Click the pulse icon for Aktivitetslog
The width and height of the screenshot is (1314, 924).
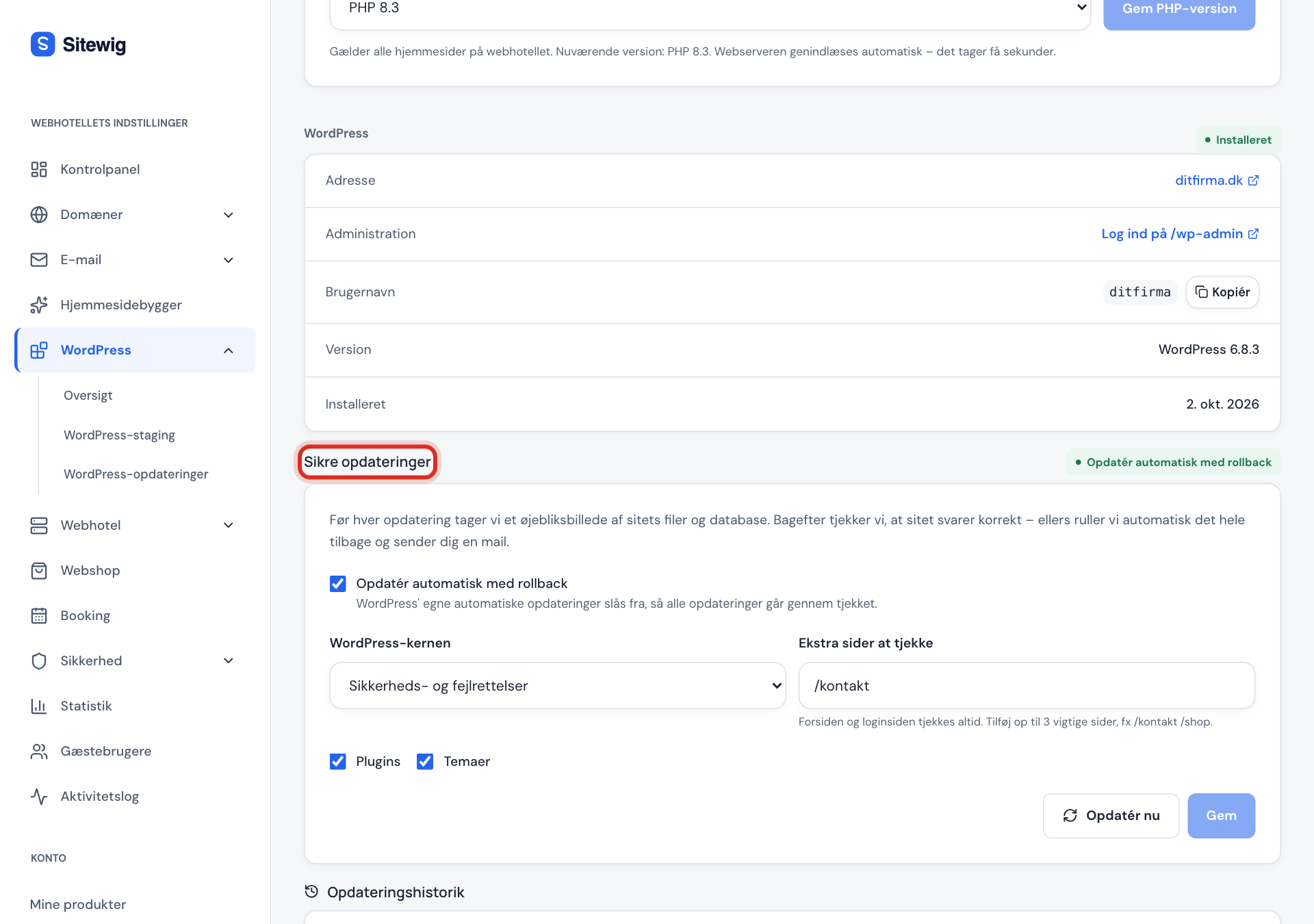[39, 796]
